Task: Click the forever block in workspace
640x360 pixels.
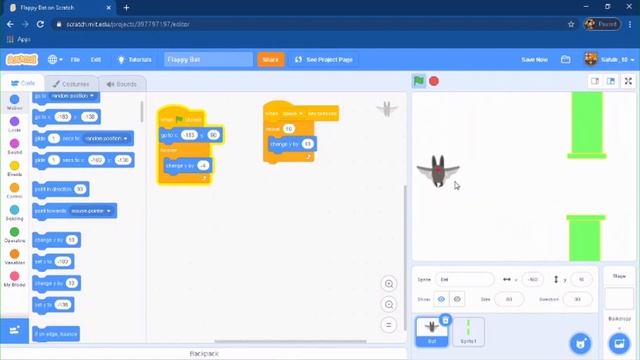Action: pyautogui.click(x=169, y=150)
